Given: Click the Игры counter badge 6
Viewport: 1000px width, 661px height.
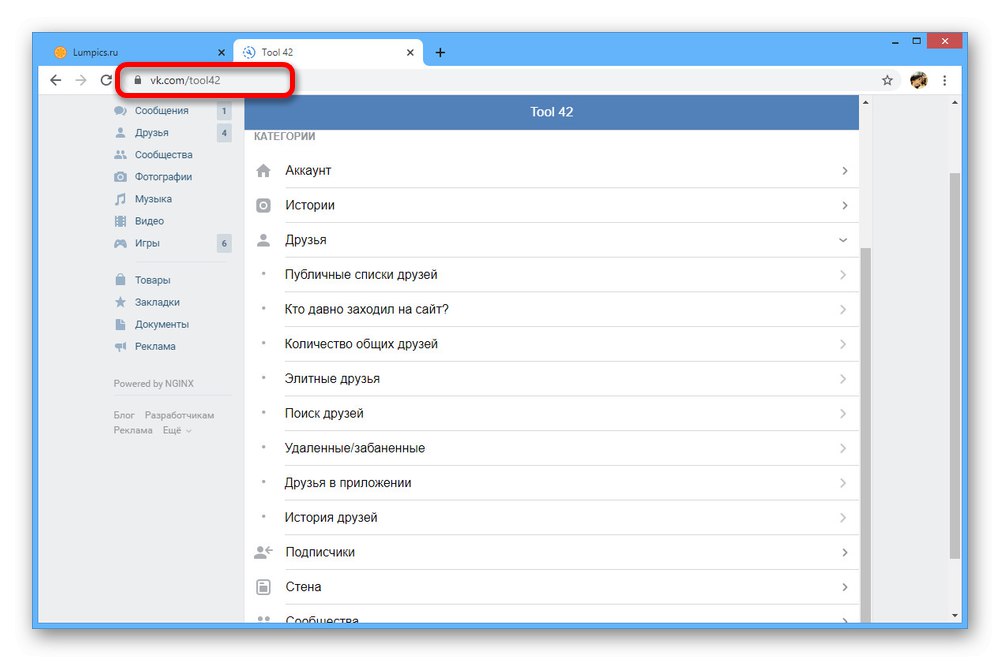Looking at the screenshot, I should click(224, 243).
